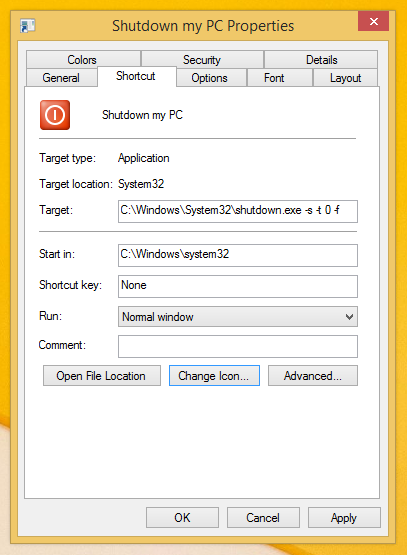
Task: Switch to the Colors tab
Action: point(83,59)
